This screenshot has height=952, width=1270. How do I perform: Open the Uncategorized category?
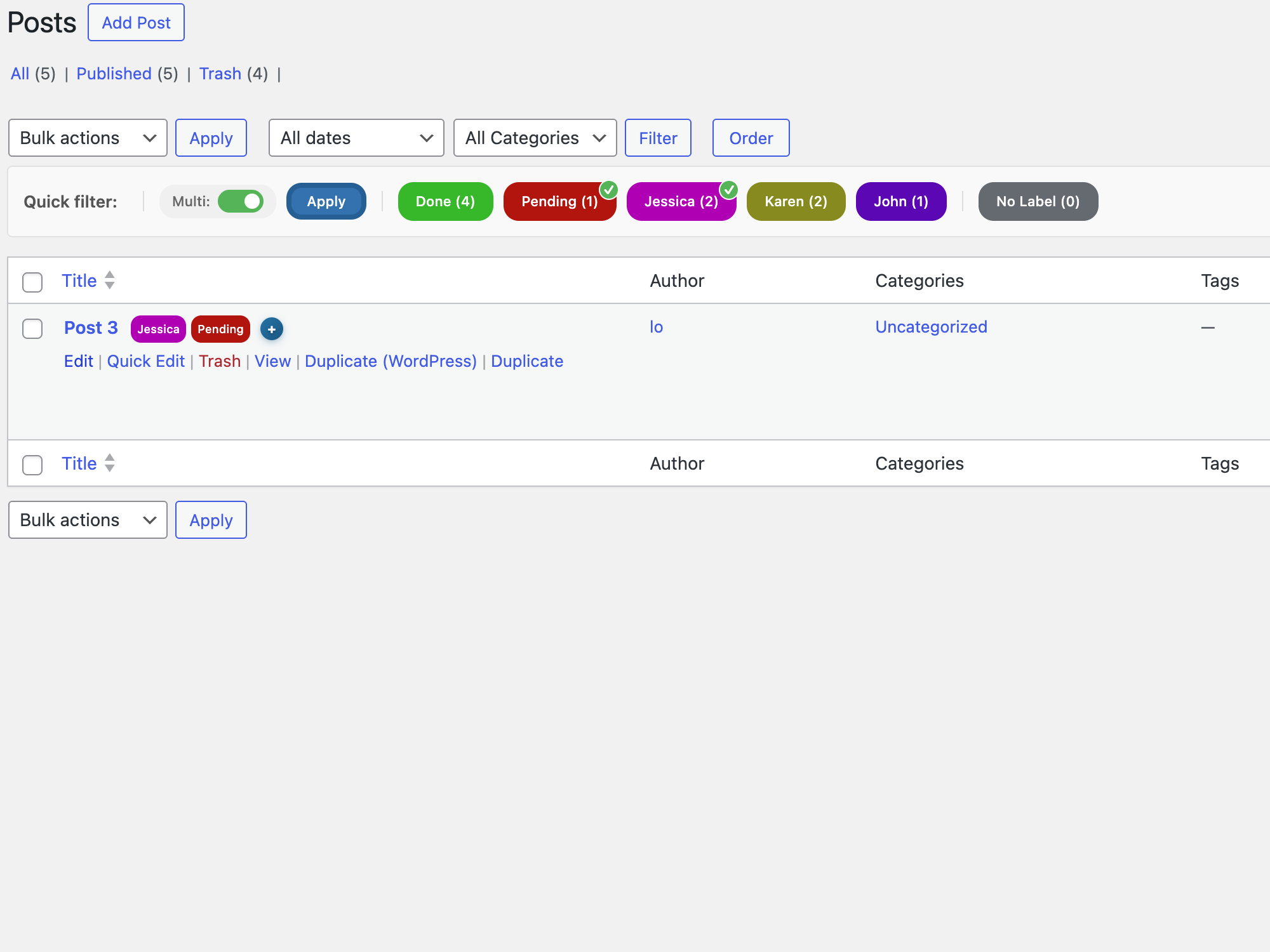click(x=931, y=326)
